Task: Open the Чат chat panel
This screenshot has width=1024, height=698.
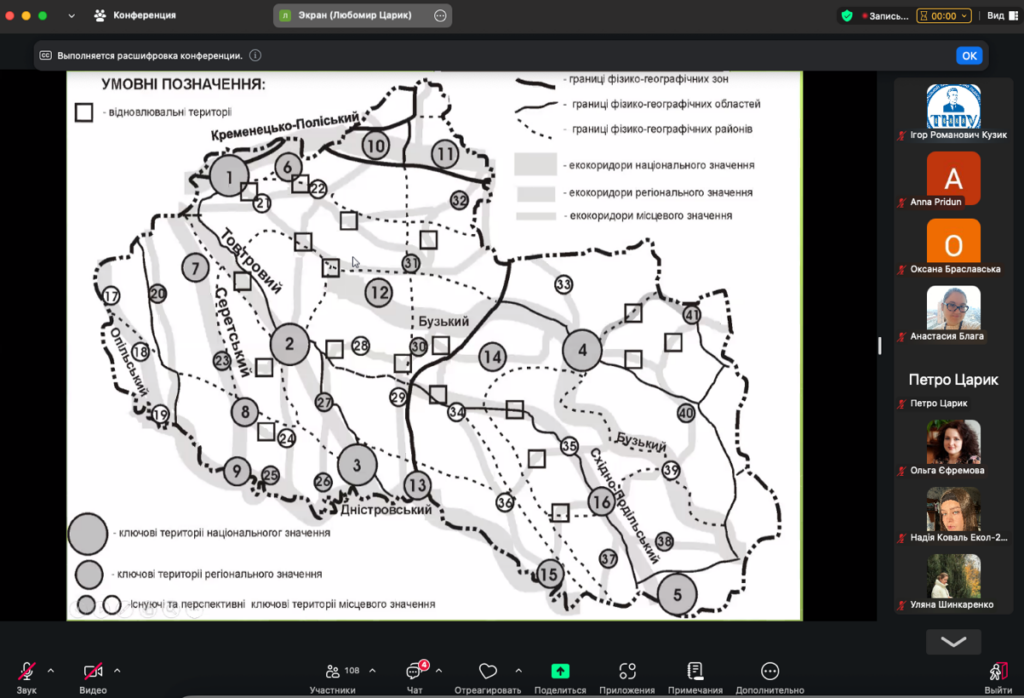Action: coord(414,672)
